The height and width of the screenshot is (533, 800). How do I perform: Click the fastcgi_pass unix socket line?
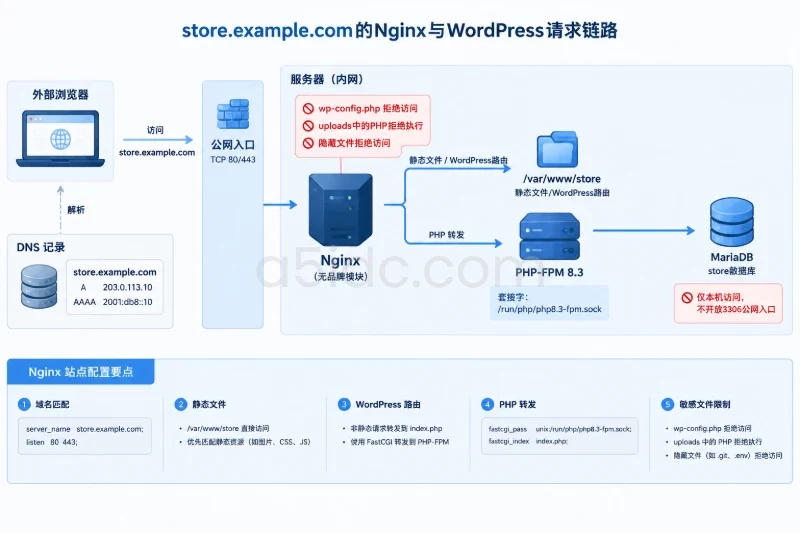point(560,429)
